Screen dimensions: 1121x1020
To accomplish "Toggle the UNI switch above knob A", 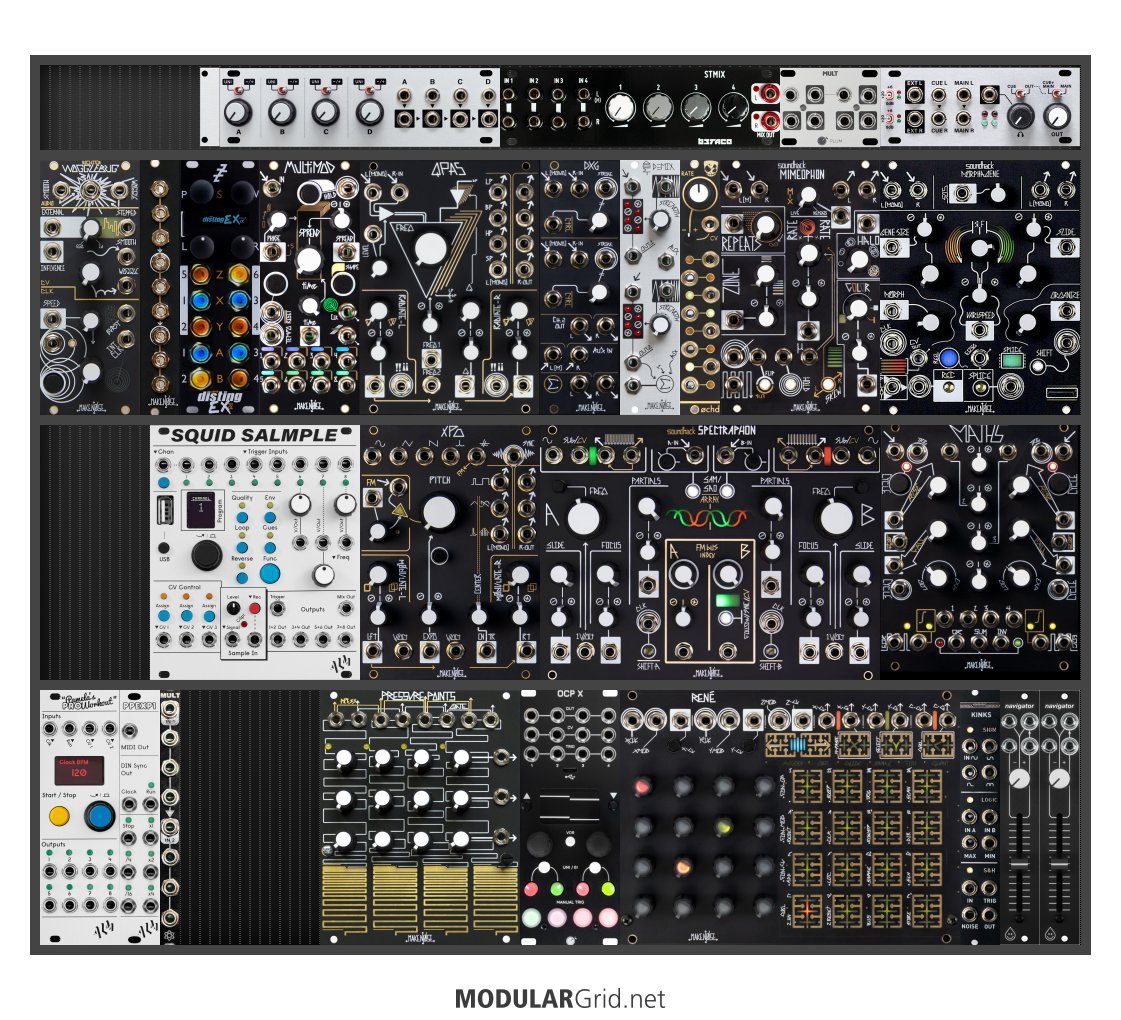I will (239, 90).
